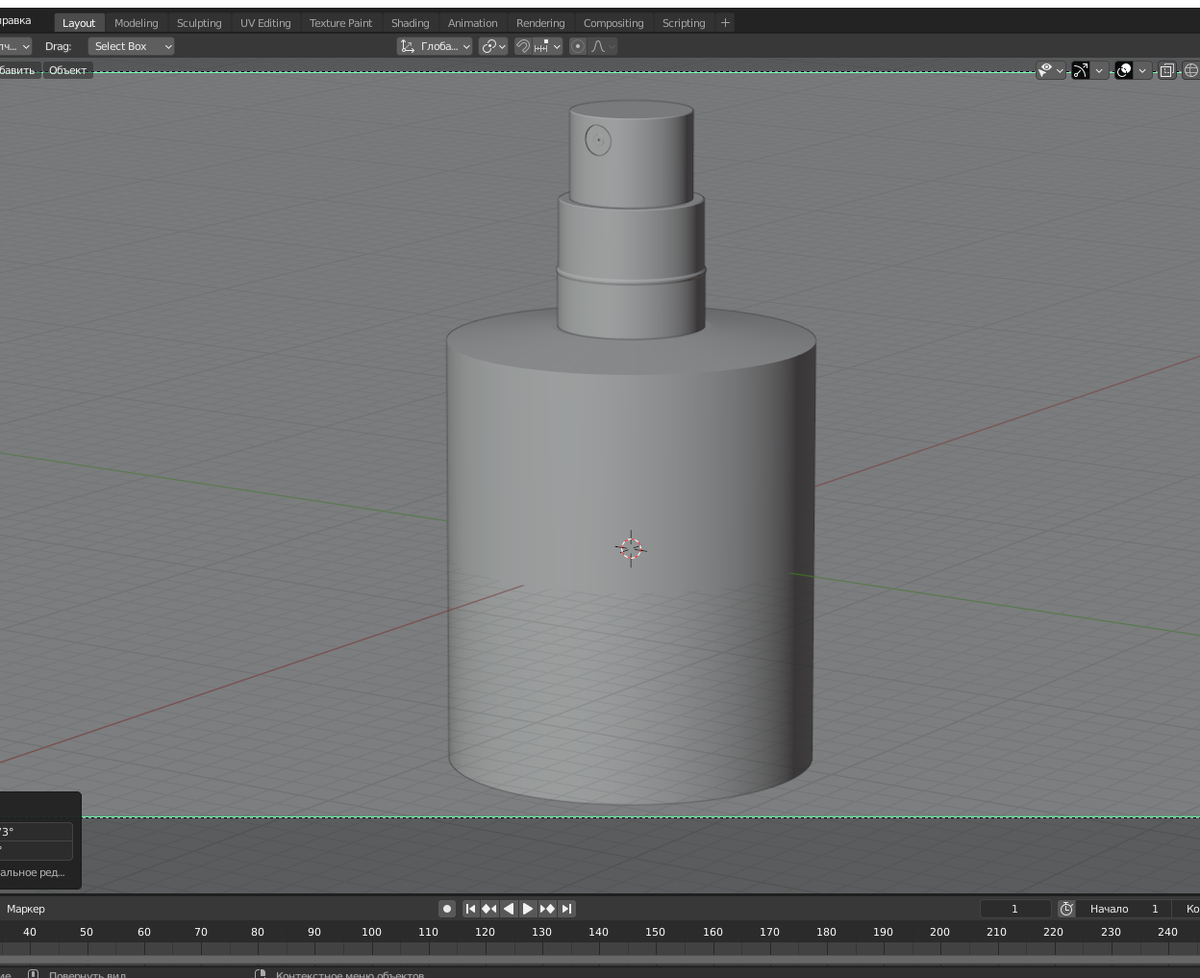Open the Modeling workspace tab

136,23
